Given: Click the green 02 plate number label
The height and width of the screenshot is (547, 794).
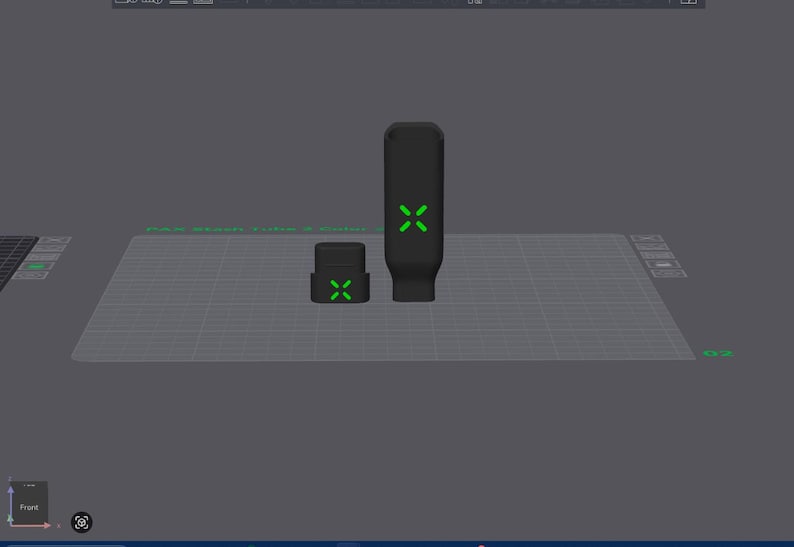Looking at the screenshot, I should [718, 353].
